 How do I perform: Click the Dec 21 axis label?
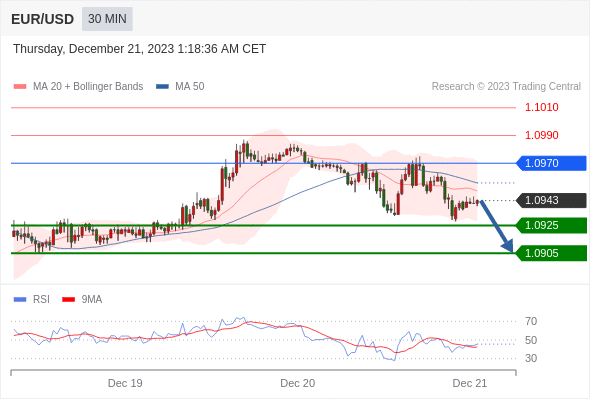470,383
